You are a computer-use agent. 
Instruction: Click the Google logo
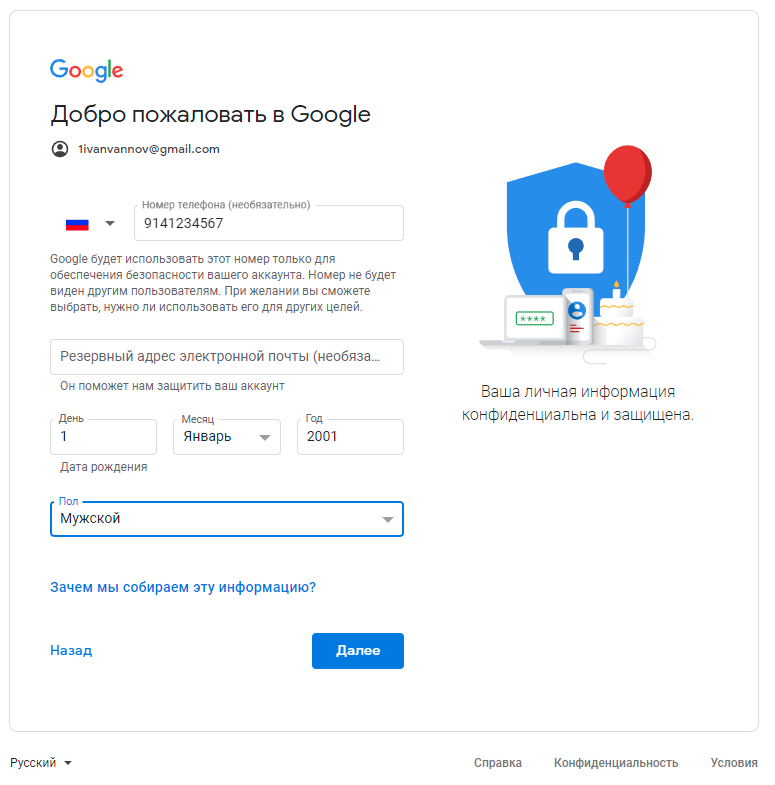pos(87,70)
